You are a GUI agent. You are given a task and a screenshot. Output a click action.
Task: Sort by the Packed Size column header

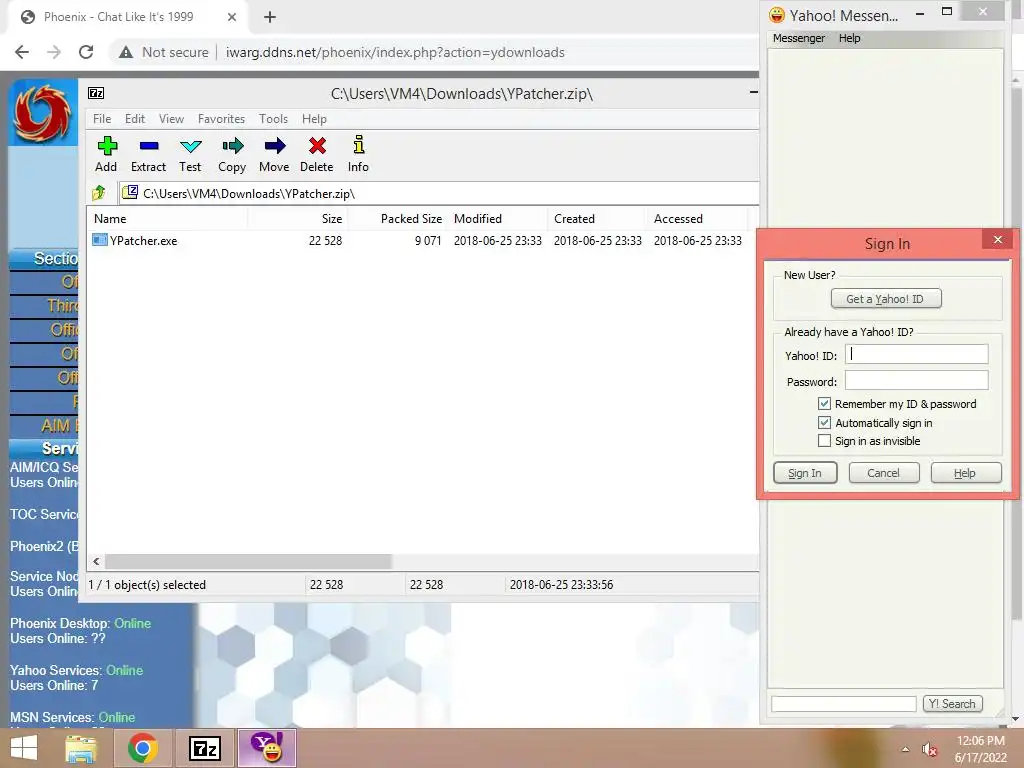click(x=398, y=219)
